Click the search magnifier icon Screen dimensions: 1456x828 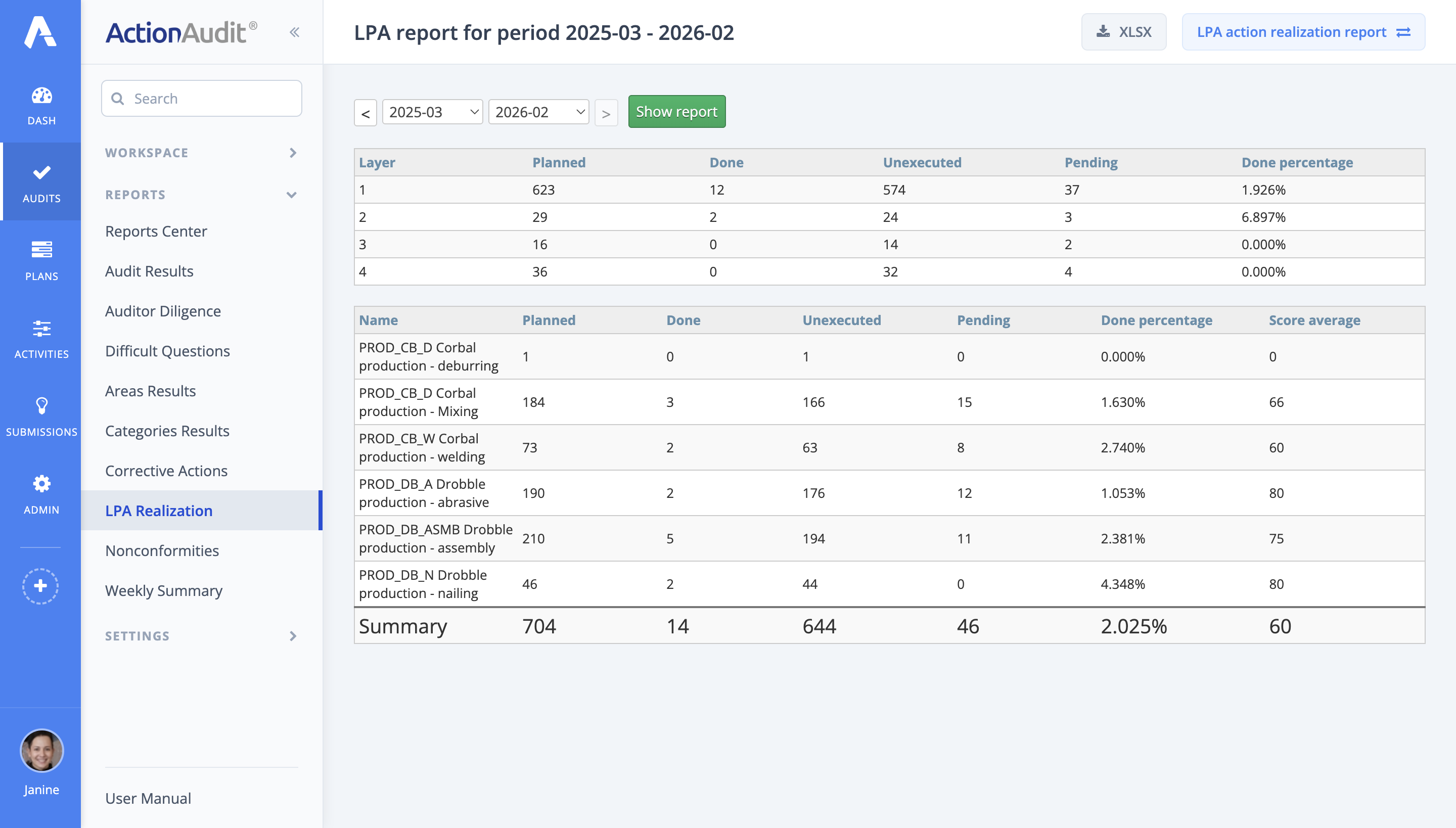pos(118,98)
